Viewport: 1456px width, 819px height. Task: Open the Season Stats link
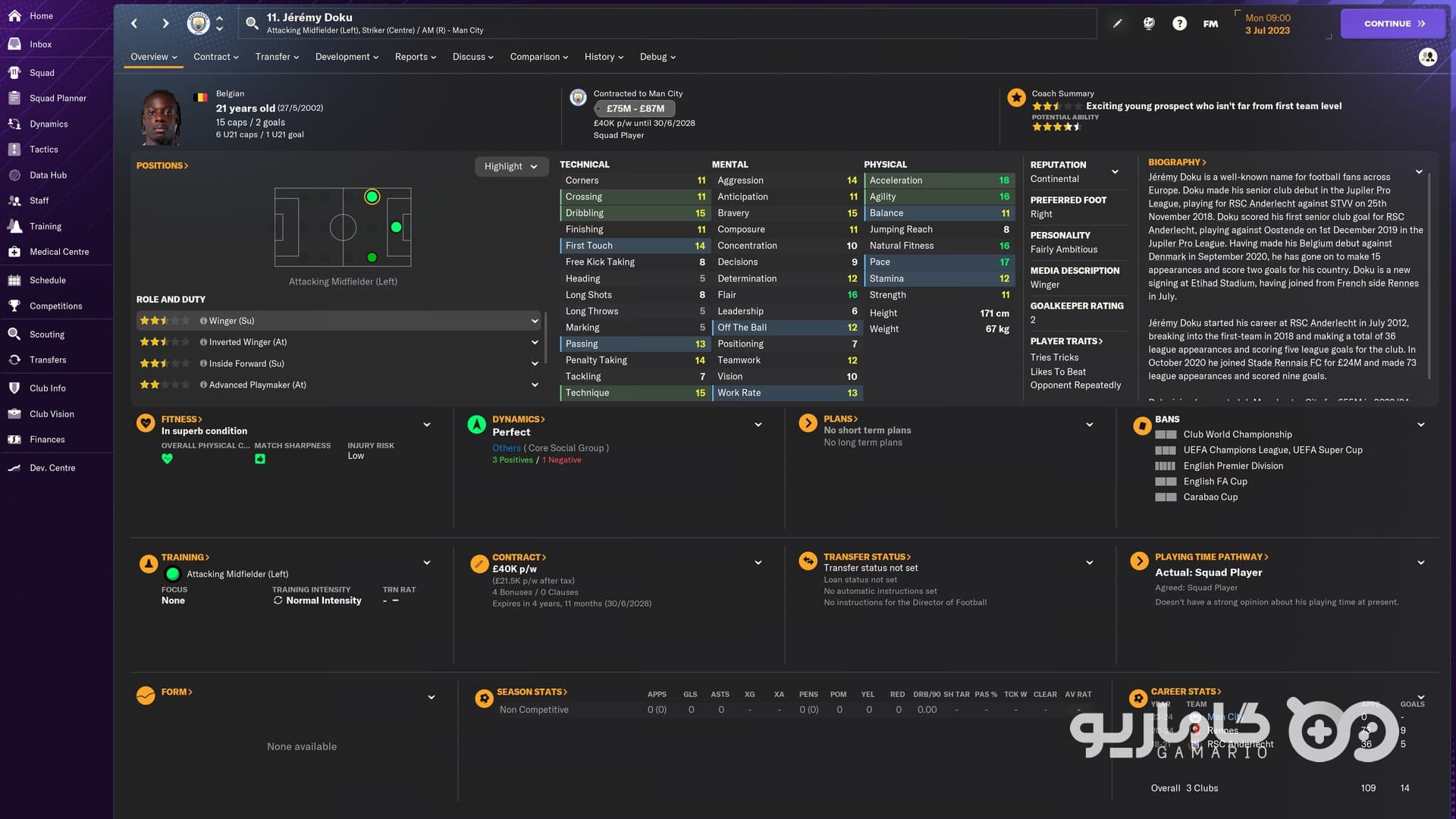(x=532, y=692)
